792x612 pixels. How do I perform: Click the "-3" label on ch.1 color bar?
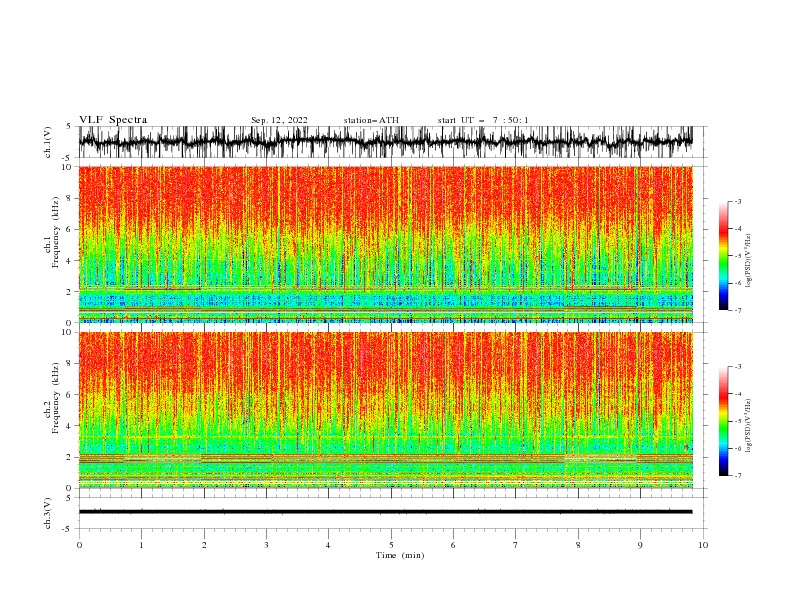[x=738, y=201]
